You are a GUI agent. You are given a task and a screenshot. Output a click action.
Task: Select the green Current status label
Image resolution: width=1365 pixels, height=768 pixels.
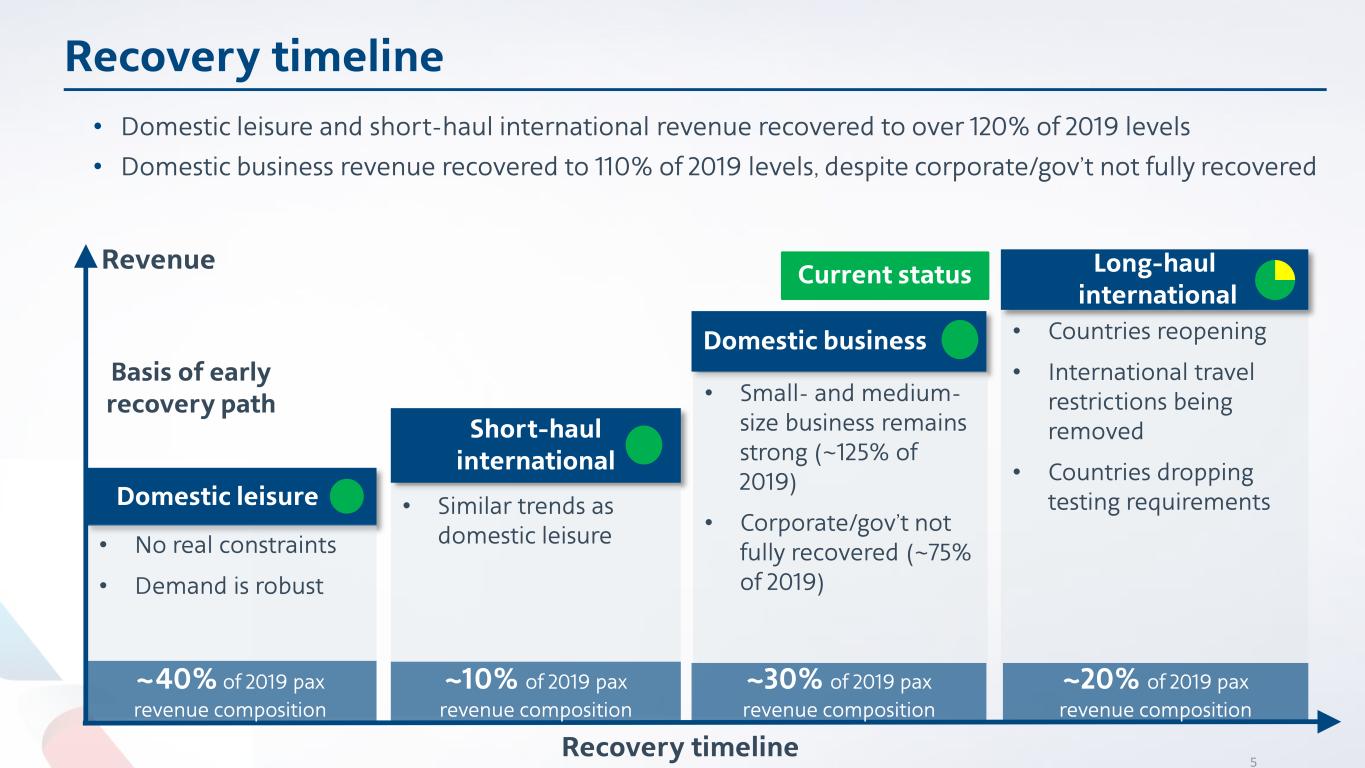(x=884, y=275)
